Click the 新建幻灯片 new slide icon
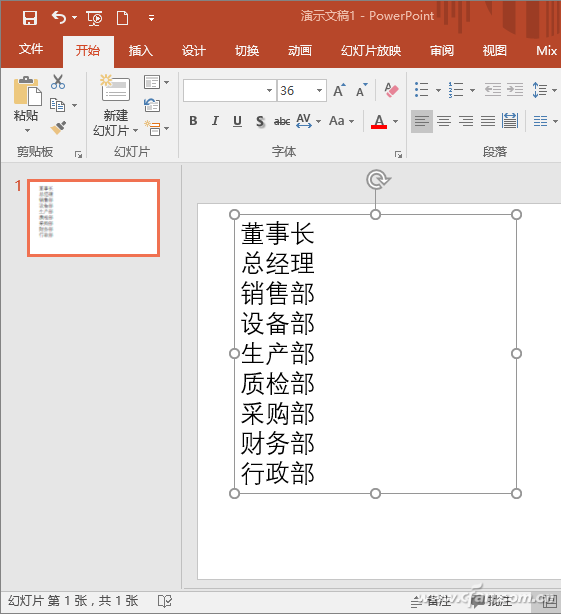The image size is (561, 614). pos(115,88)
